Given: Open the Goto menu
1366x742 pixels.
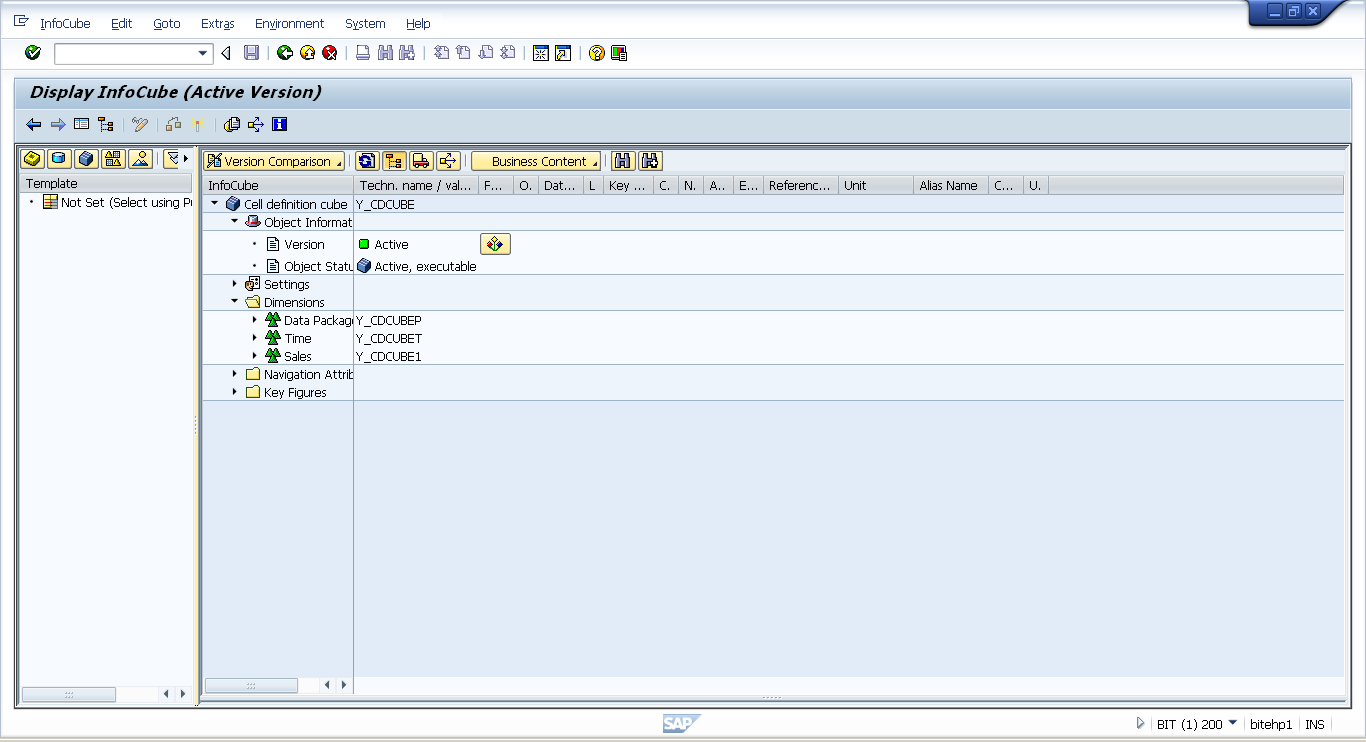Looking at the screenshot, I should point(167,23).
